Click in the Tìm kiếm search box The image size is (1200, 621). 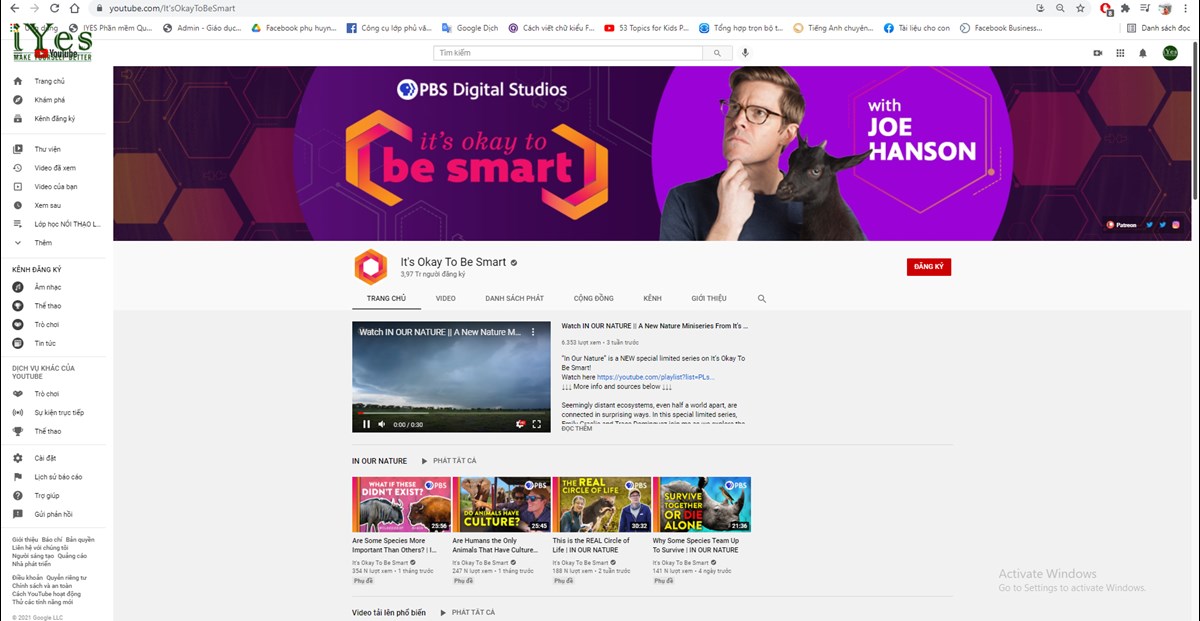(x=568, y=53)
